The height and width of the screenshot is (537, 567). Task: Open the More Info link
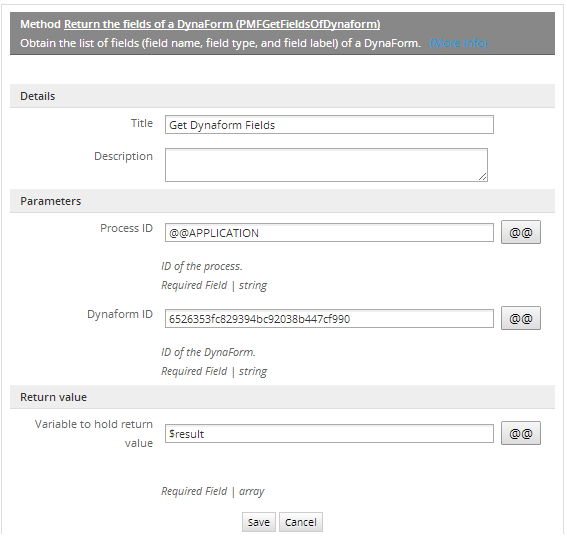458,43
